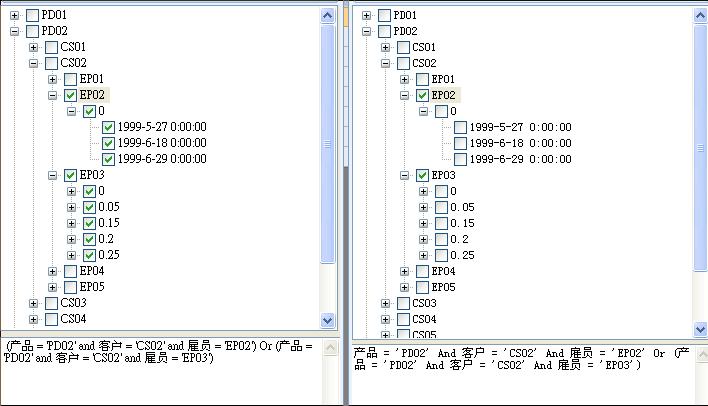This screenshot has width=708, height=406.
Task: Uncheck 1999-5-27 checkbox in left tree
Action: pos(108,127)
